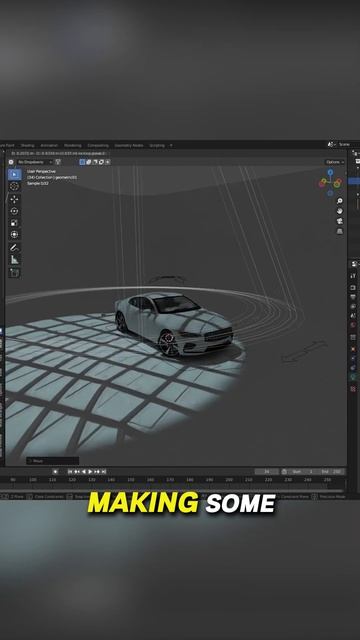Open the shapekeys dropdown in viewport header
Screen dimensions: 360x640
coord(35,162)
